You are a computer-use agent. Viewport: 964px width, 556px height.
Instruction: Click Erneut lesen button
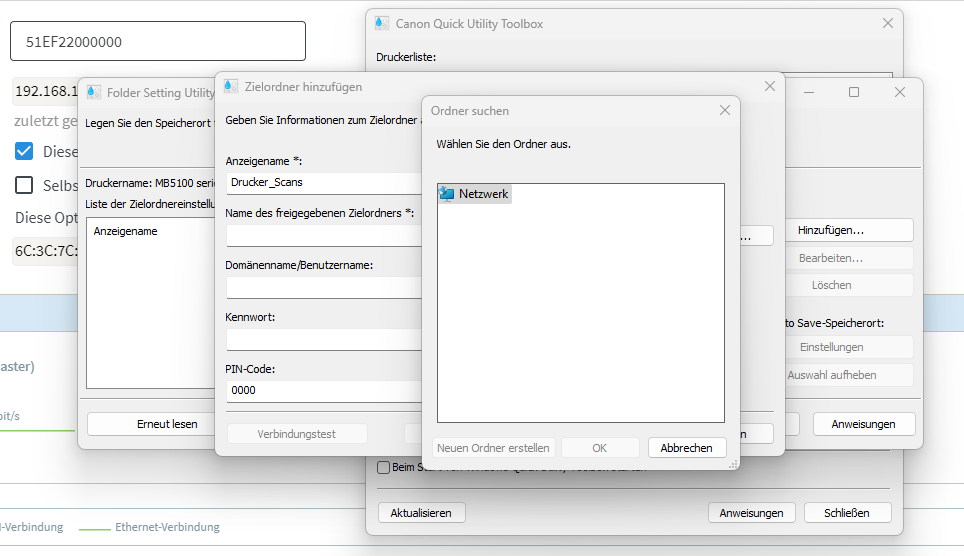tap(151, 424)
